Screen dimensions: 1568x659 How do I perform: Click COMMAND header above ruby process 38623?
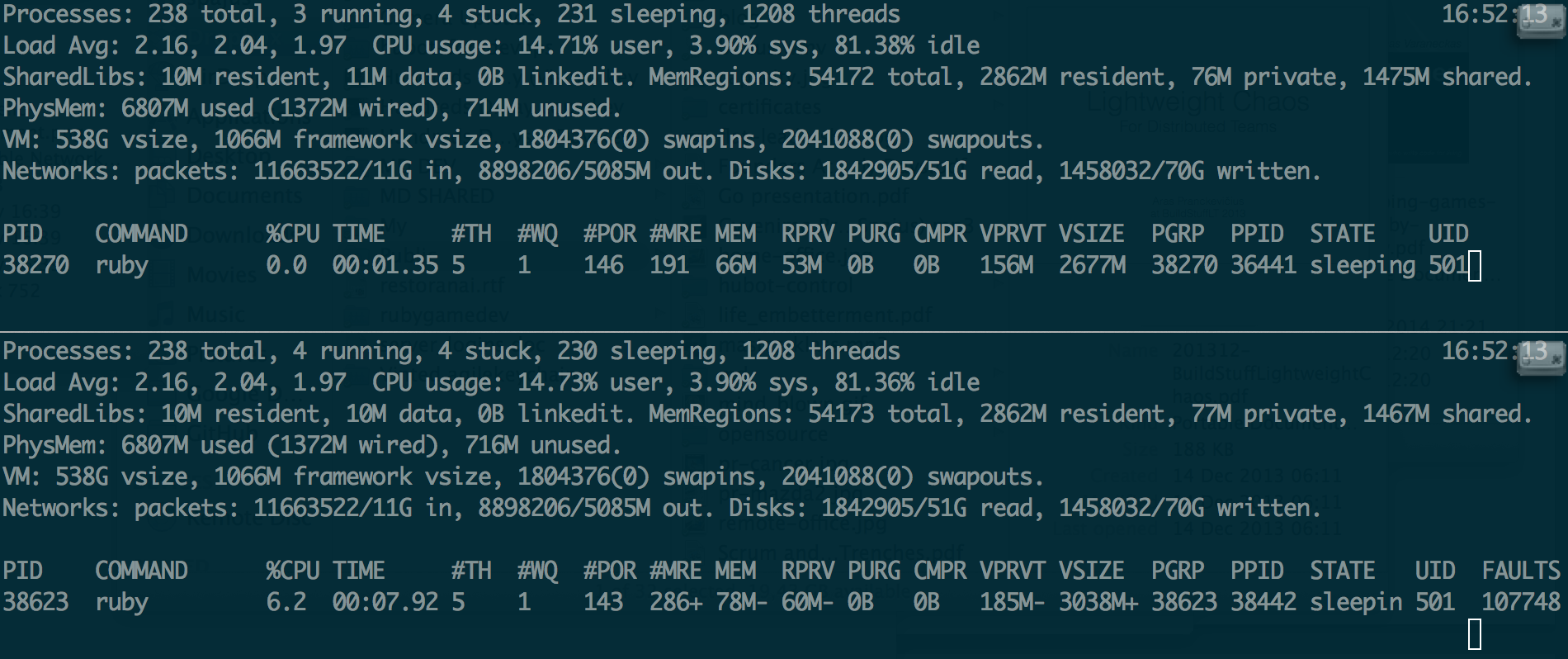tap(141, 571)
